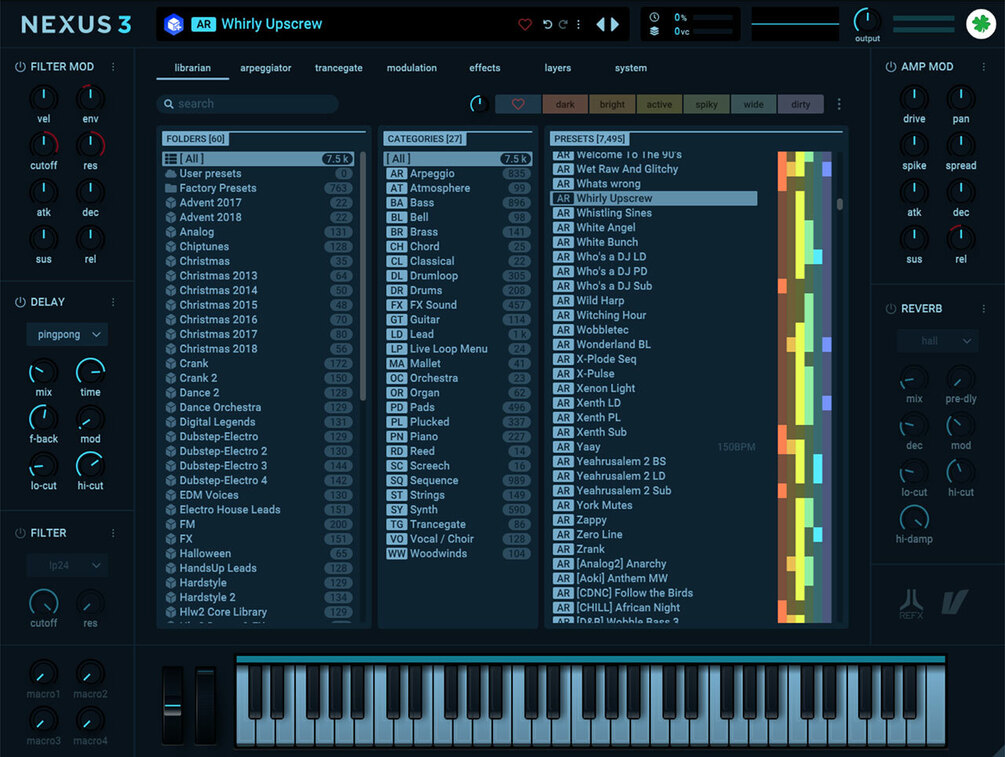Select the [ All ] folders entry

click(258, 158)
